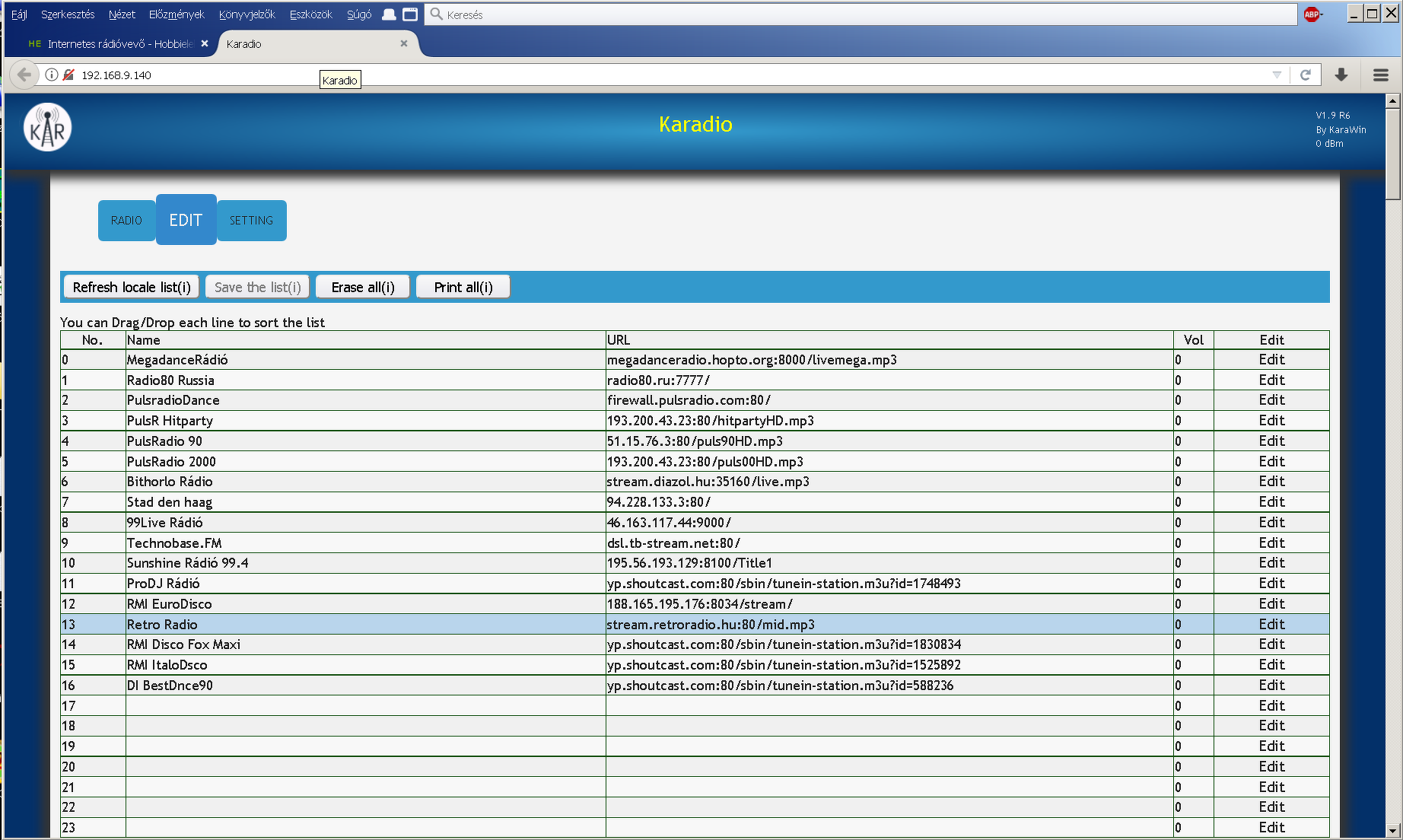Click Edit for Radio80 Russia row

[x=1271, y=380]
